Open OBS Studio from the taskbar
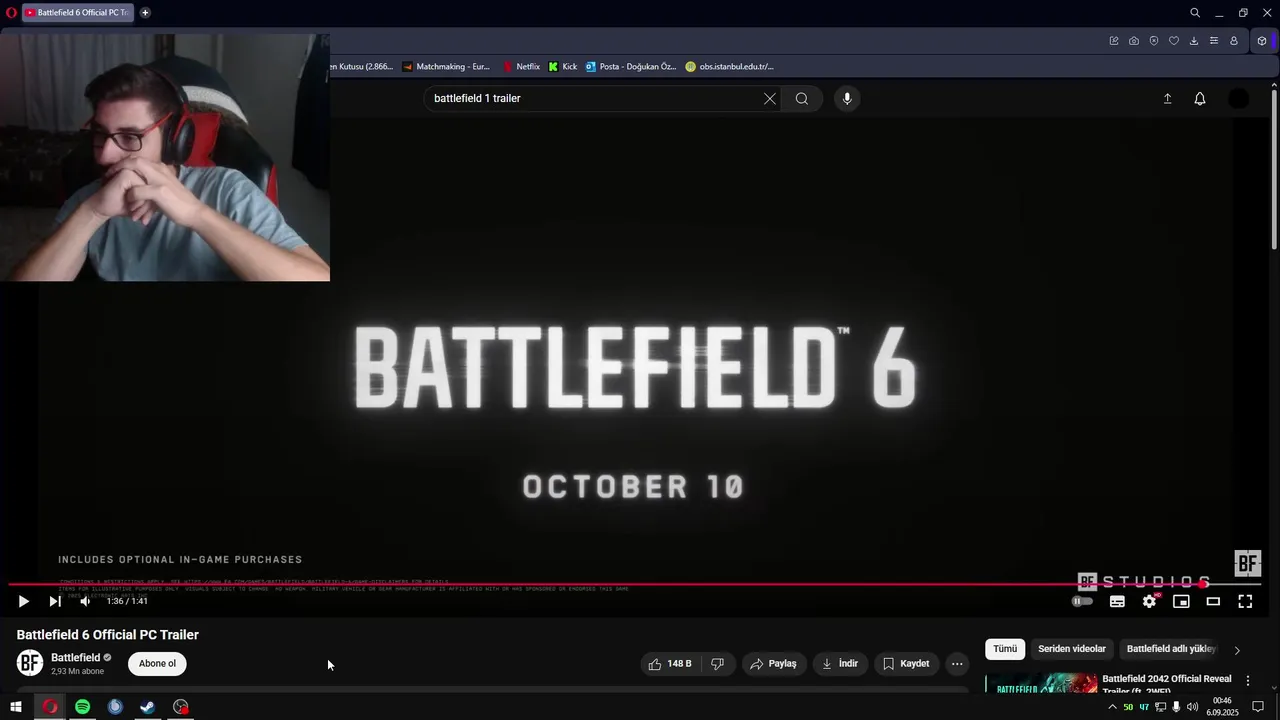Screen dimensions: 1280x720 180,707
